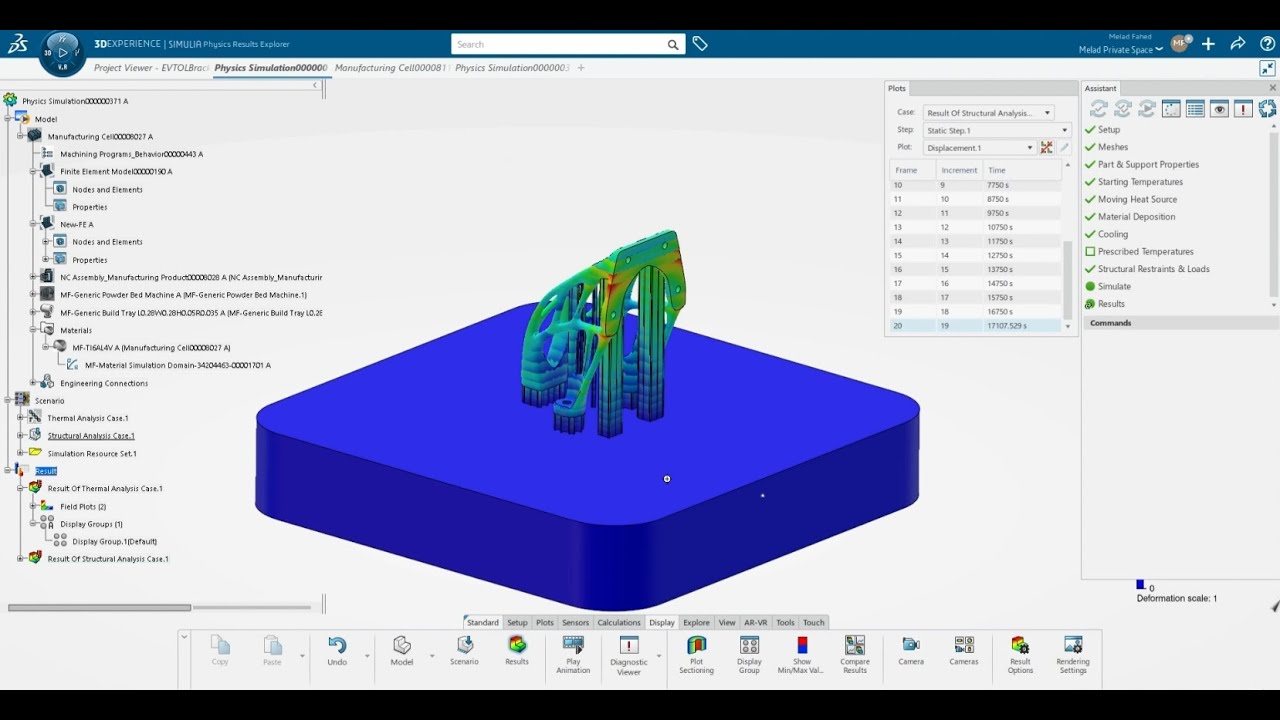Click the Simulate step in Assistant
This screenshot has width=1280, height=720.
click(x=1115, y=287)
